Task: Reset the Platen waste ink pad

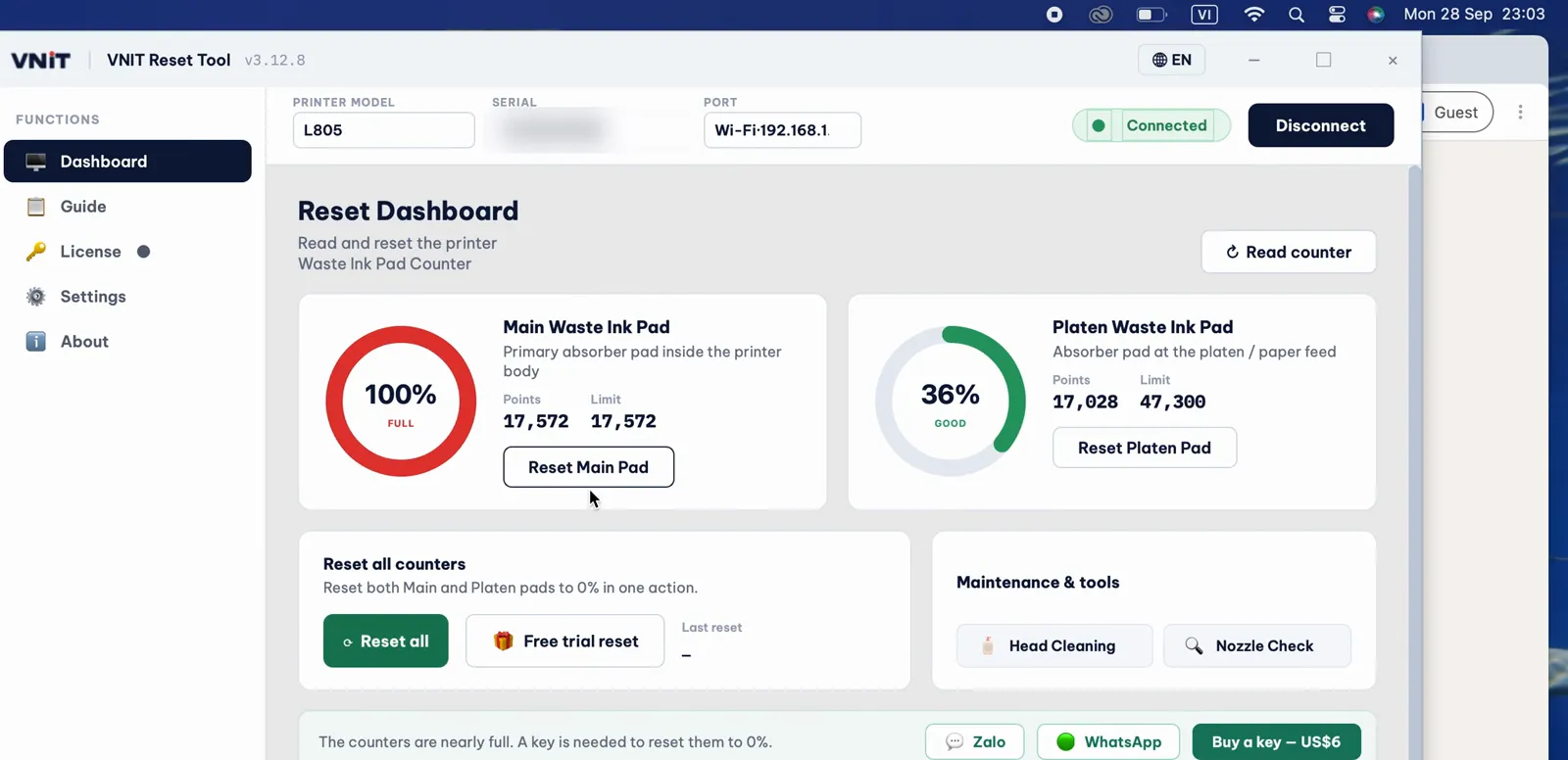Action: tap(1145, 448)
